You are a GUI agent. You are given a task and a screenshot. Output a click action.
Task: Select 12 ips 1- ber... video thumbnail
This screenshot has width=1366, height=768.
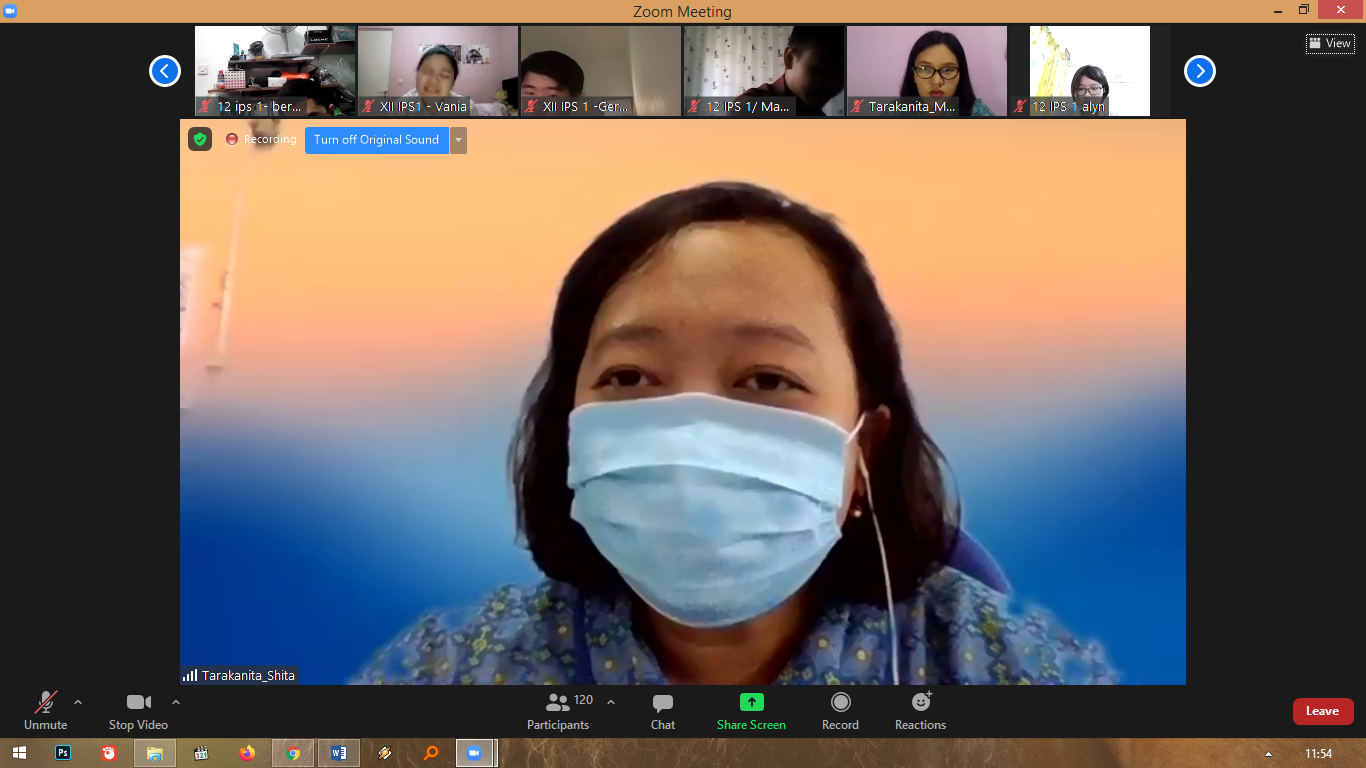275,71
